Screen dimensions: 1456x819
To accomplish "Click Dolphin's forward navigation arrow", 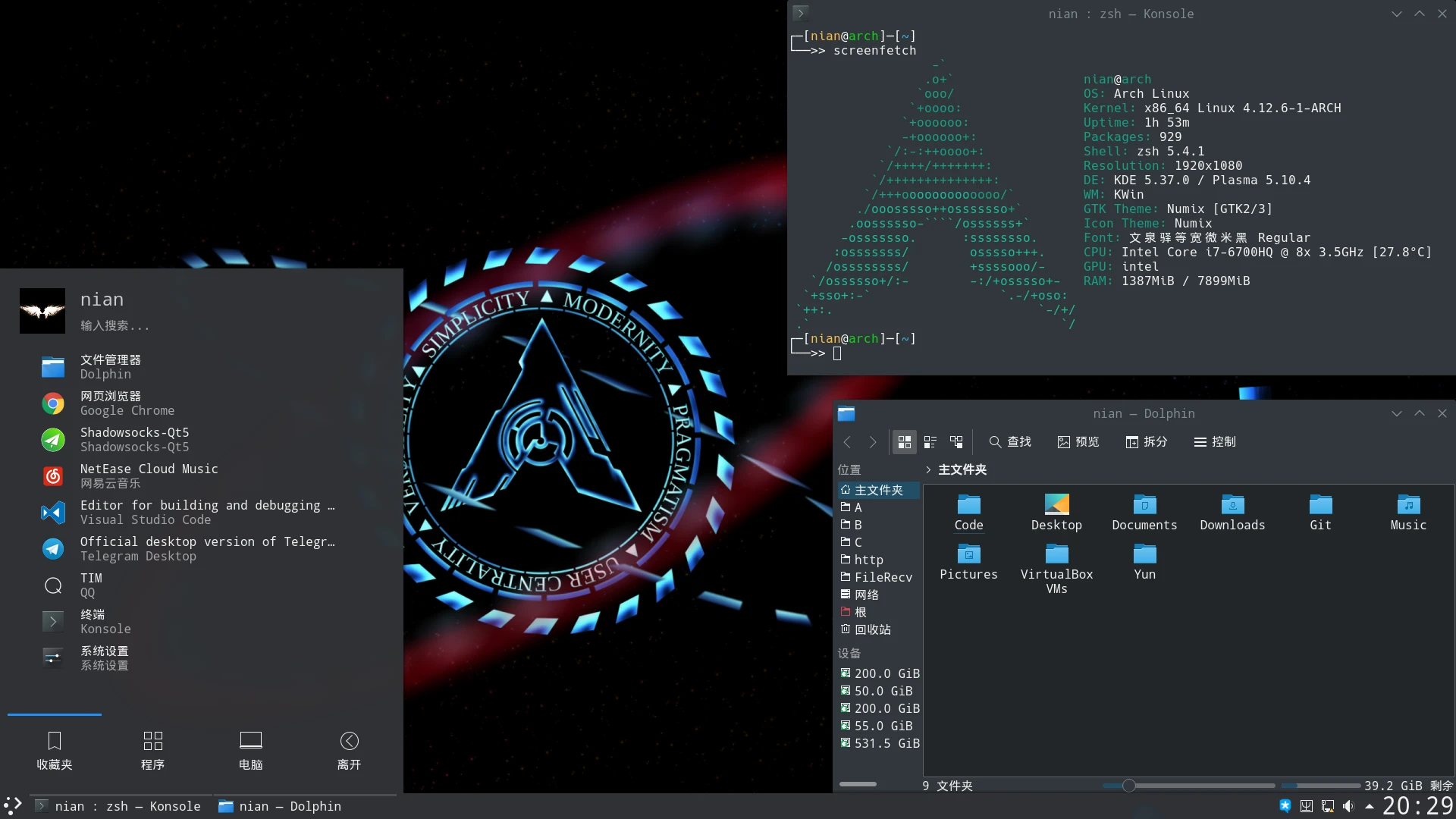I will pyautogui.click(x=873, y=442).
